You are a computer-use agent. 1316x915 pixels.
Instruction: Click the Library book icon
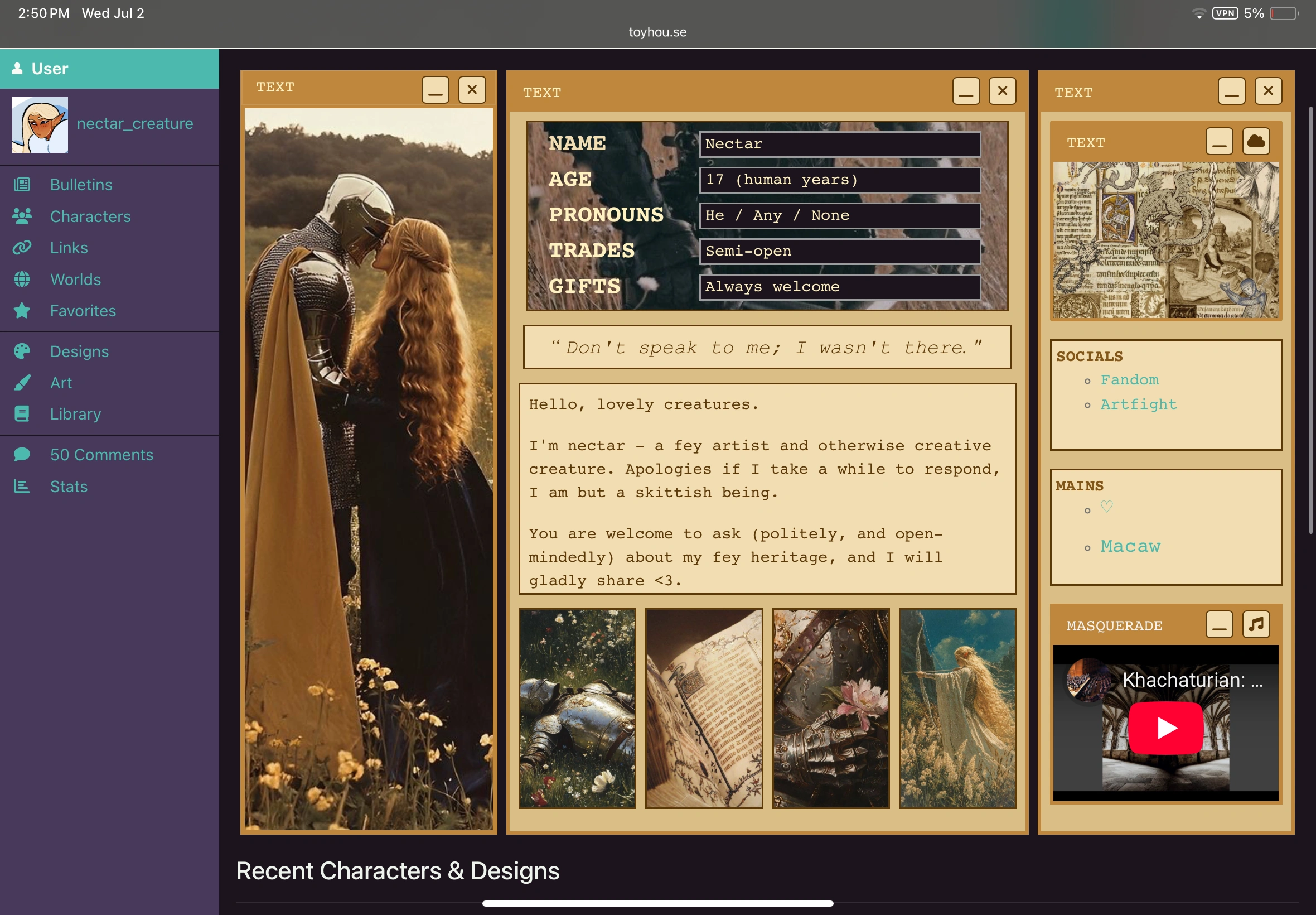(x=22, y=414)
